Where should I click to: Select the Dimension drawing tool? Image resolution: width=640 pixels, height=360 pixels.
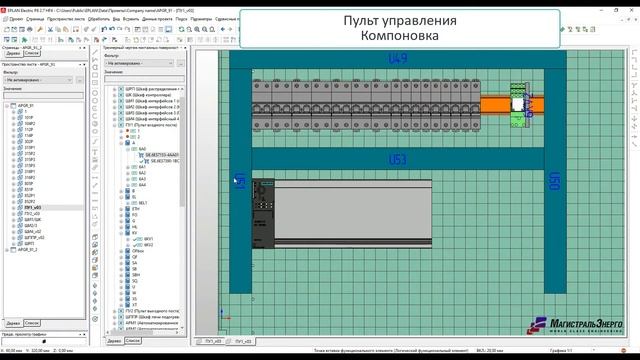[95, 178]
